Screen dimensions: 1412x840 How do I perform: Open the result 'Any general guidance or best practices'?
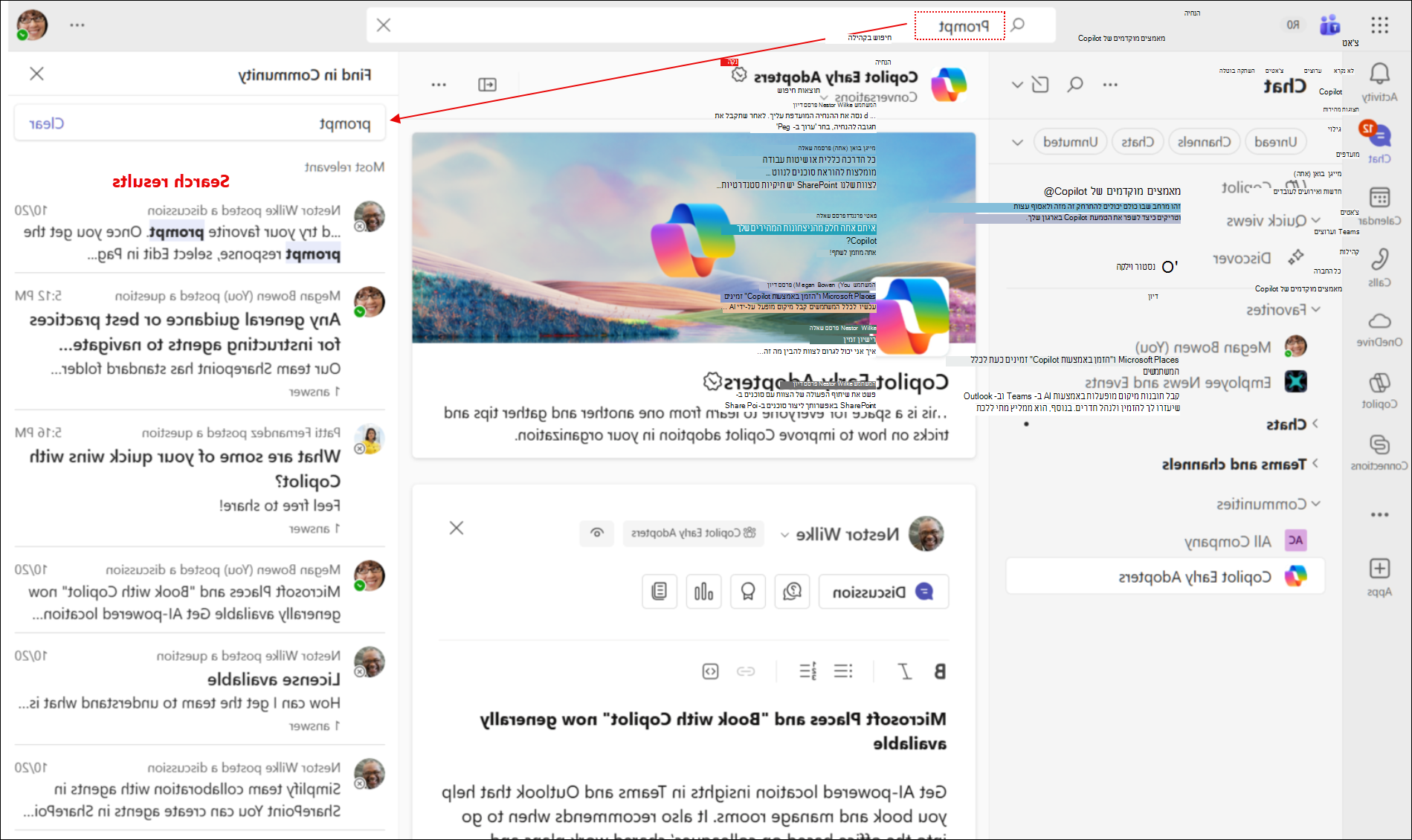199,341
